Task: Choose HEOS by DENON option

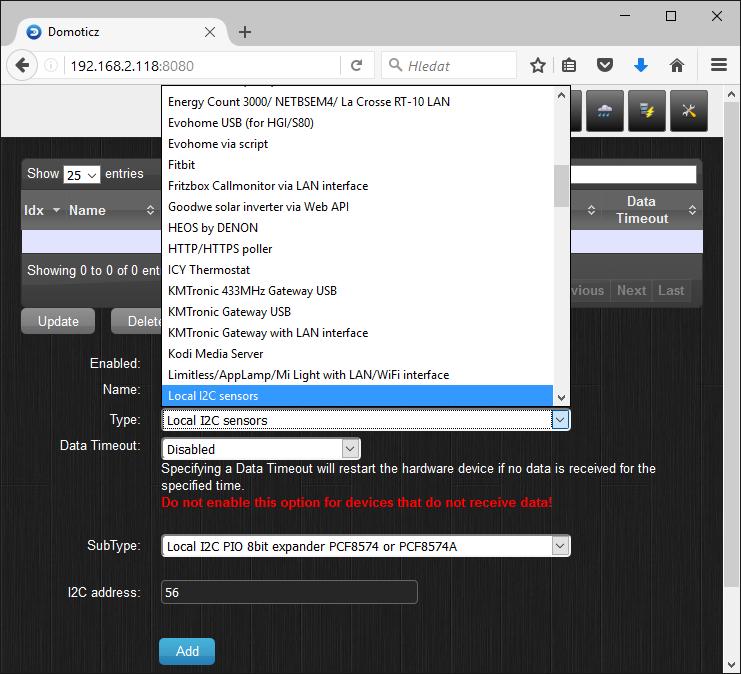Action: coord(357,228)
